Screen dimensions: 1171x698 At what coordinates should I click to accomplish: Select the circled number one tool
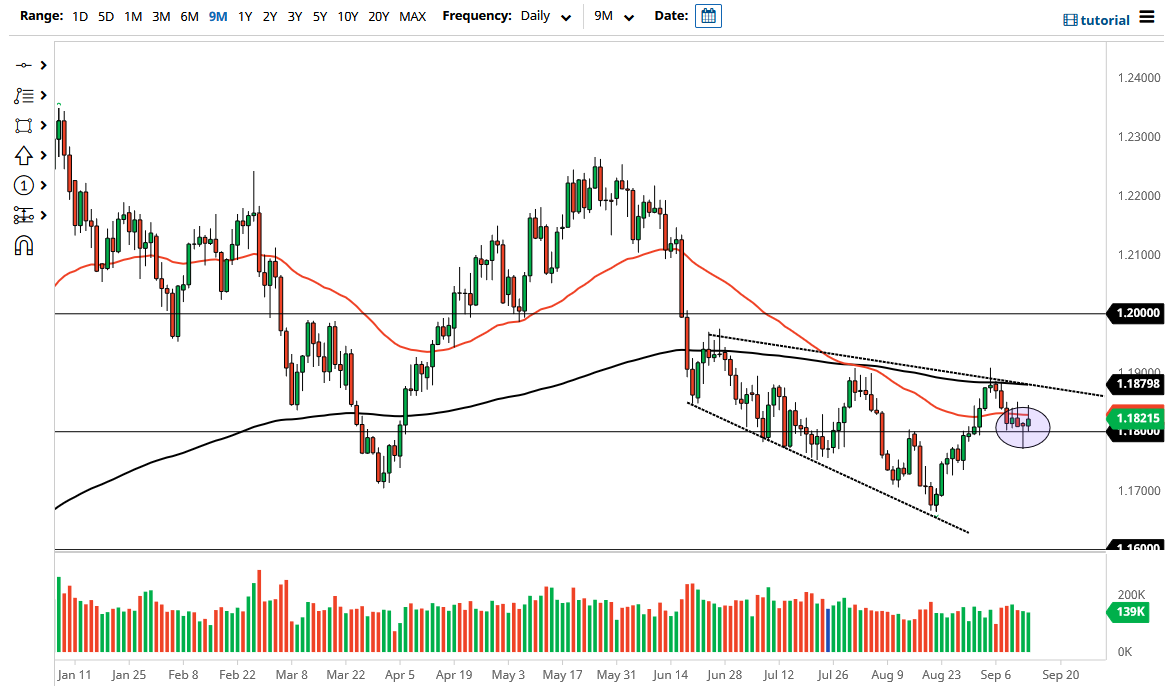(x=24, y=185)
